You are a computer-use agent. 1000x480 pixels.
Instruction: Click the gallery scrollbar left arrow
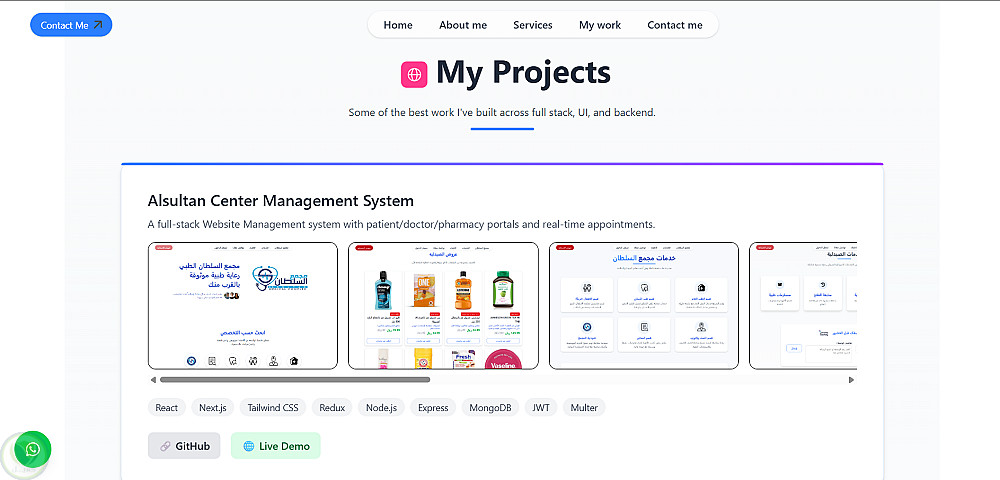click(153, 380)
